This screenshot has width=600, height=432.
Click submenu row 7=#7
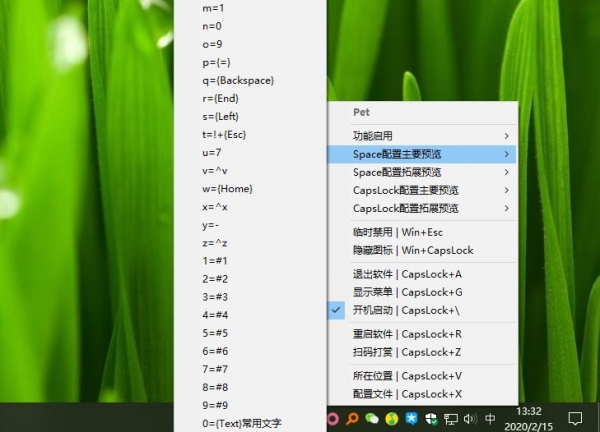coord(250,369)
